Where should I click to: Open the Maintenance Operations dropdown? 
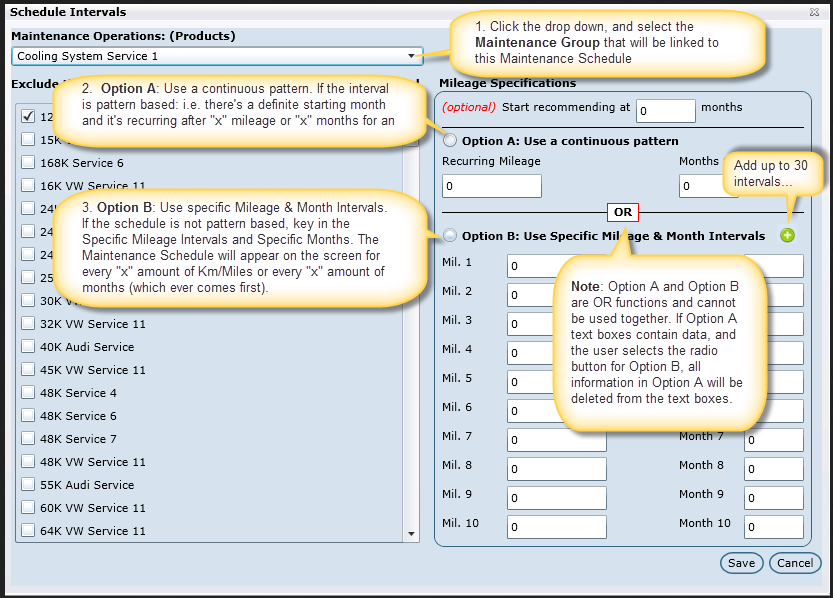point(216,56)
